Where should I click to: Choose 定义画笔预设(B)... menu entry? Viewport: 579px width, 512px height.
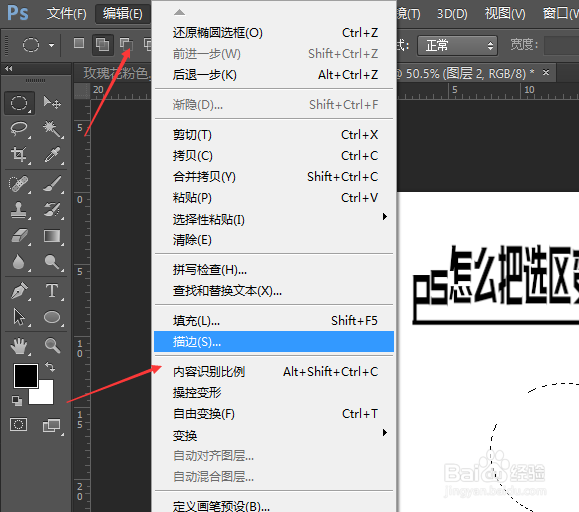pos(274,505)
